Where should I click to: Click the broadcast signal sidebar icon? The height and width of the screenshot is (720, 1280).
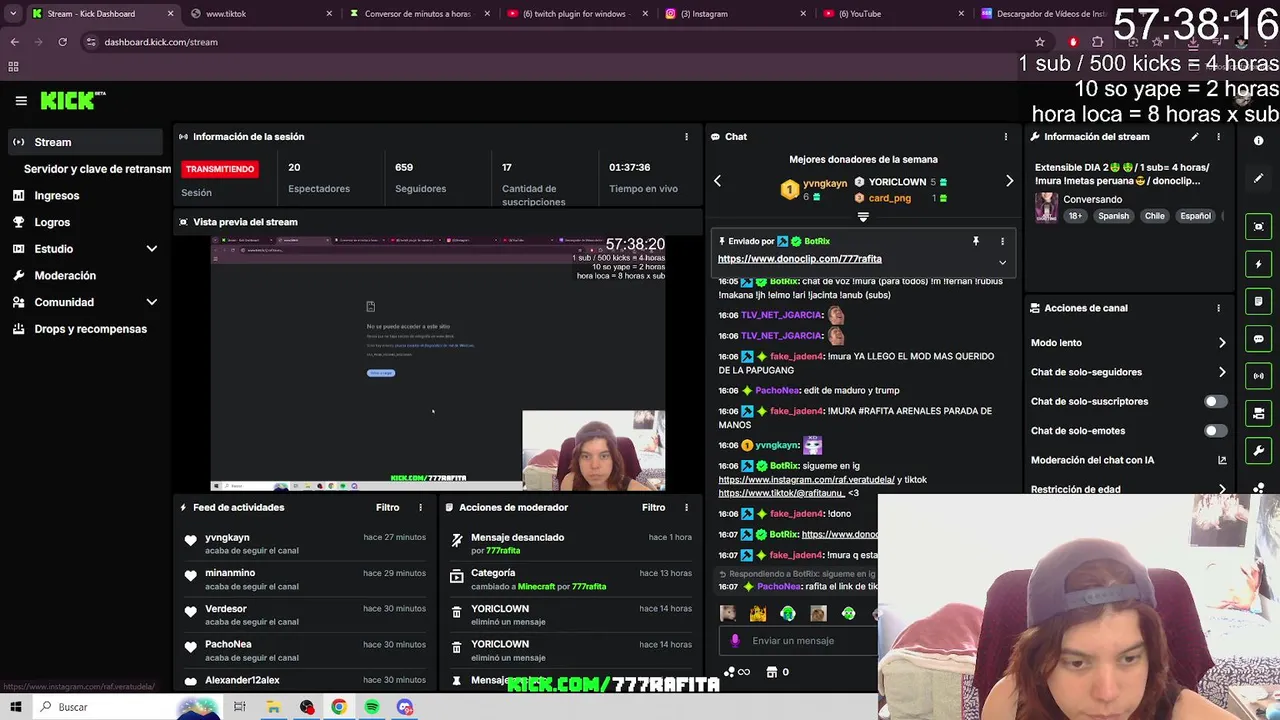point(1259,376)
